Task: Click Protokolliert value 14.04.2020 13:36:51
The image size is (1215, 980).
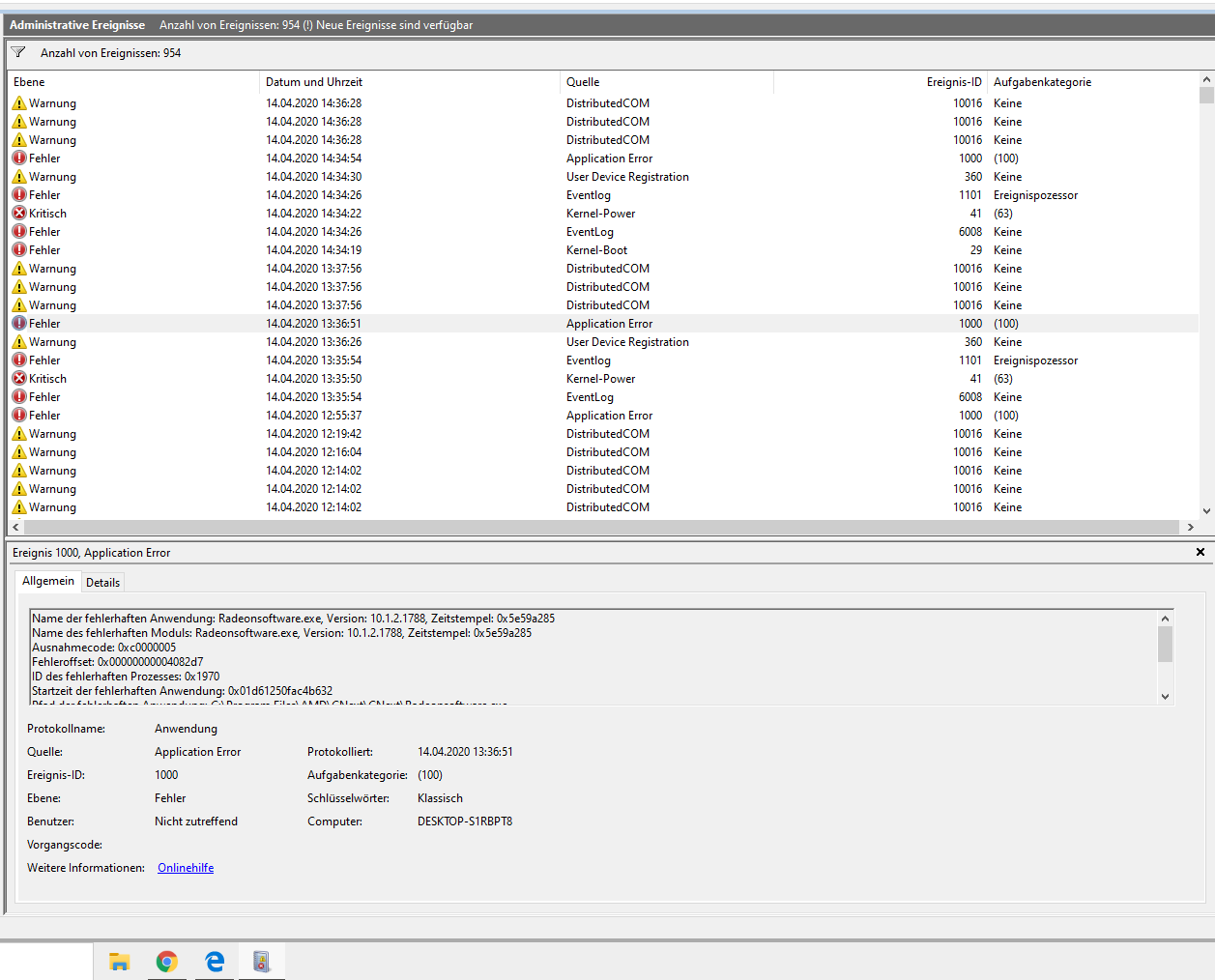Action: click(x=465, y=752)
